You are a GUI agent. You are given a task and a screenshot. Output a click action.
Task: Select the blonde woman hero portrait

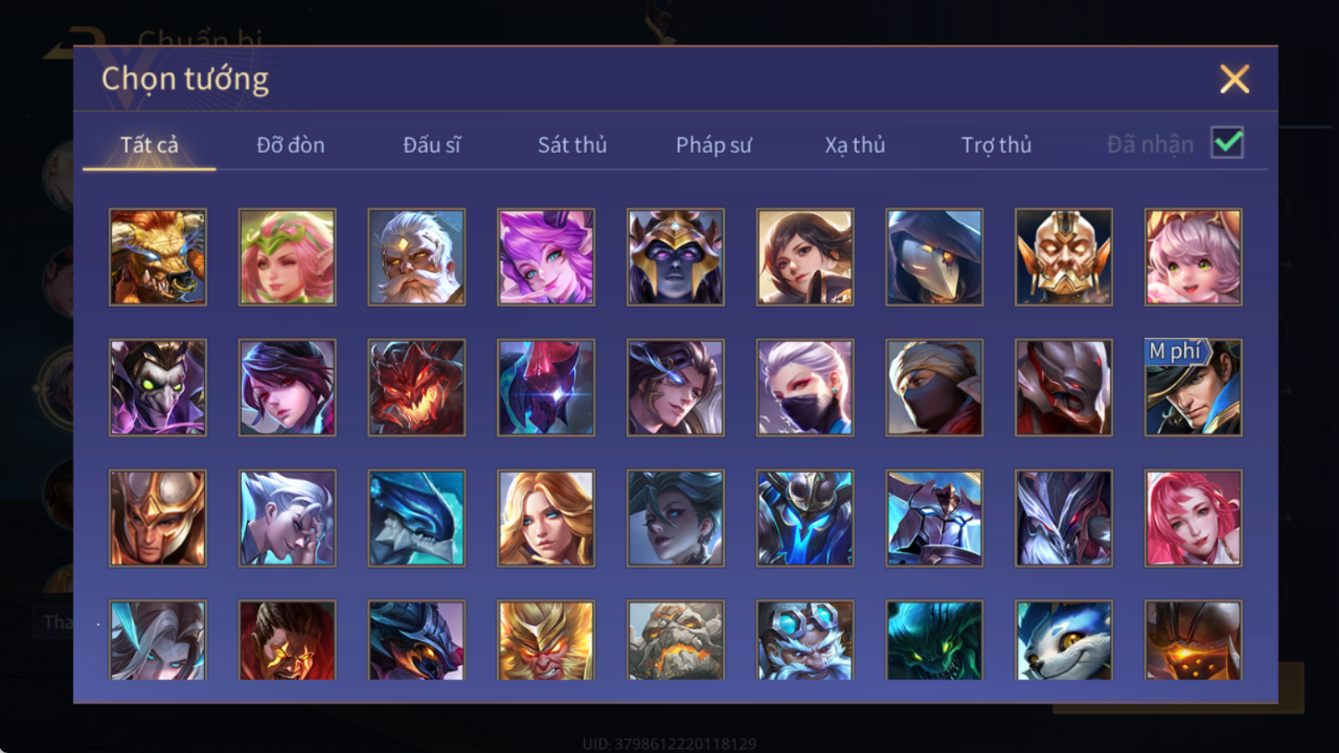pos(546,518)
